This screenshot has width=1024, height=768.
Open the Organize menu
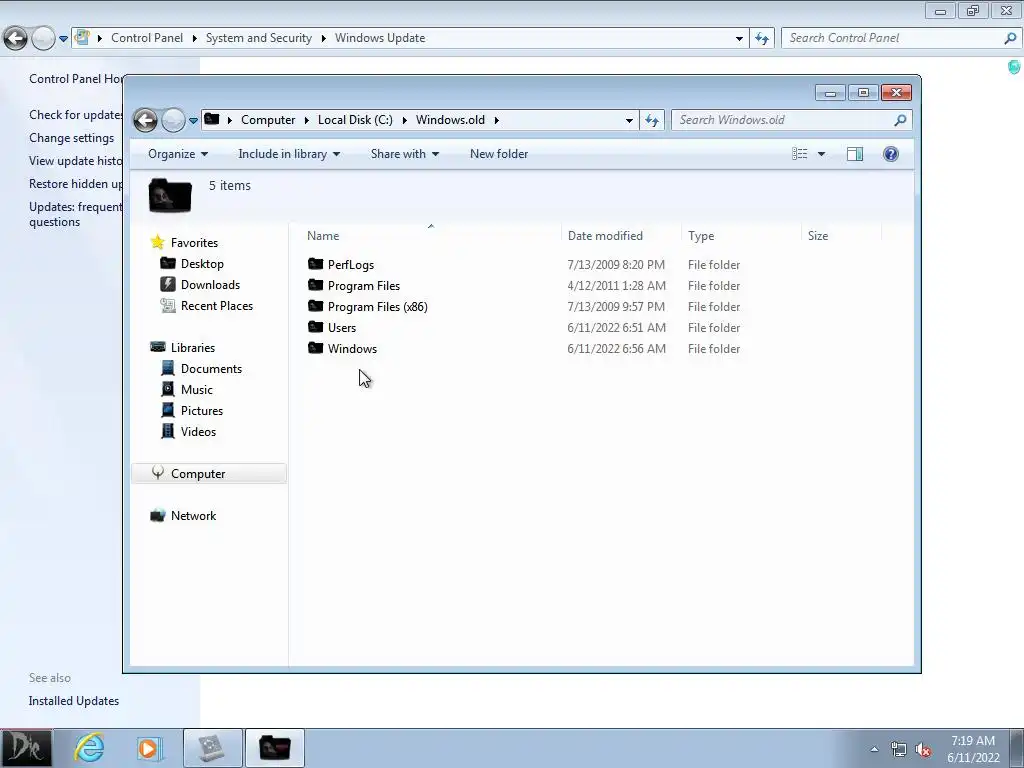[x=178, y=154]
